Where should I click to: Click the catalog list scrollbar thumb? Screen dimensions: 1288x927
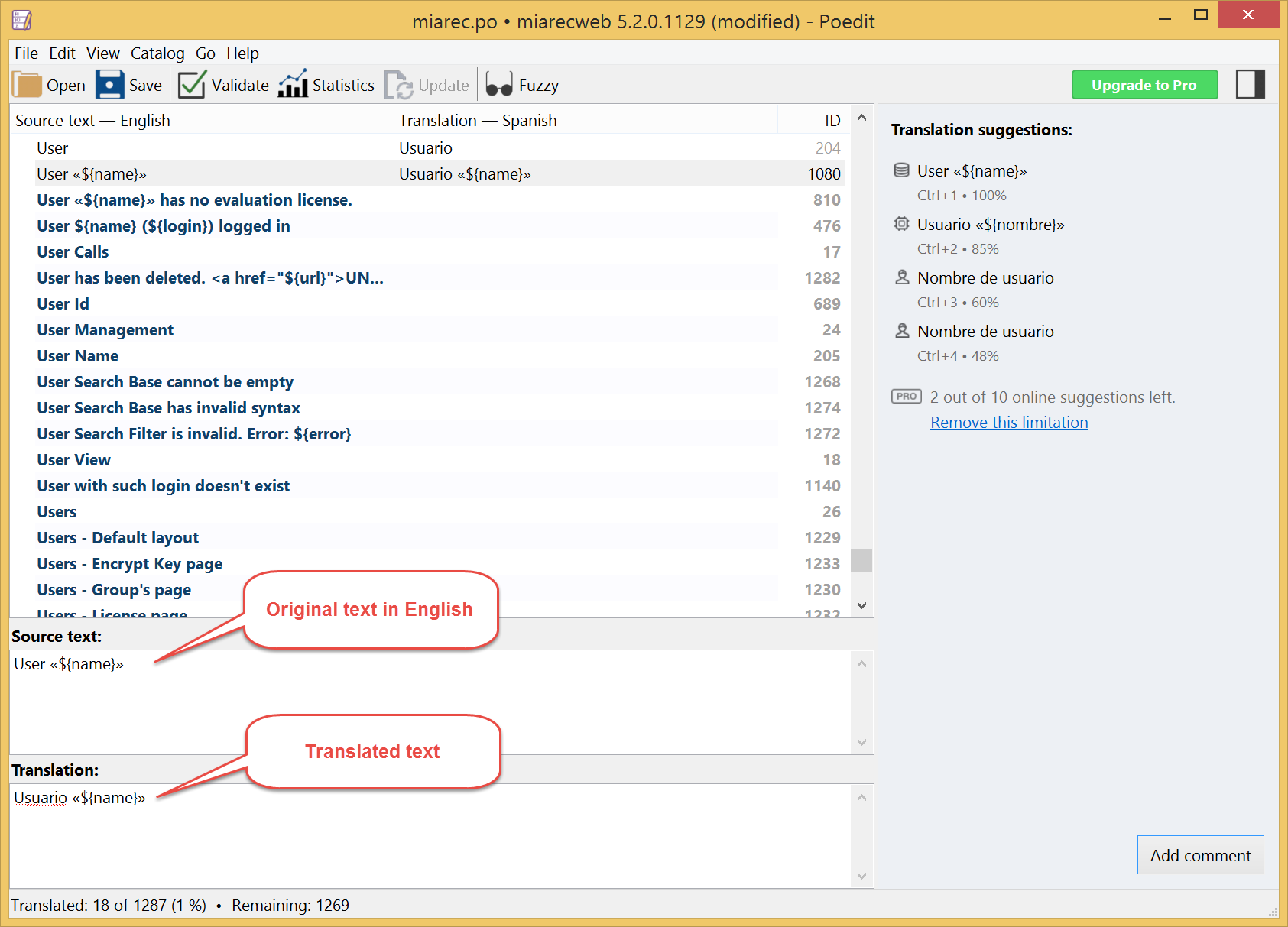861,561
